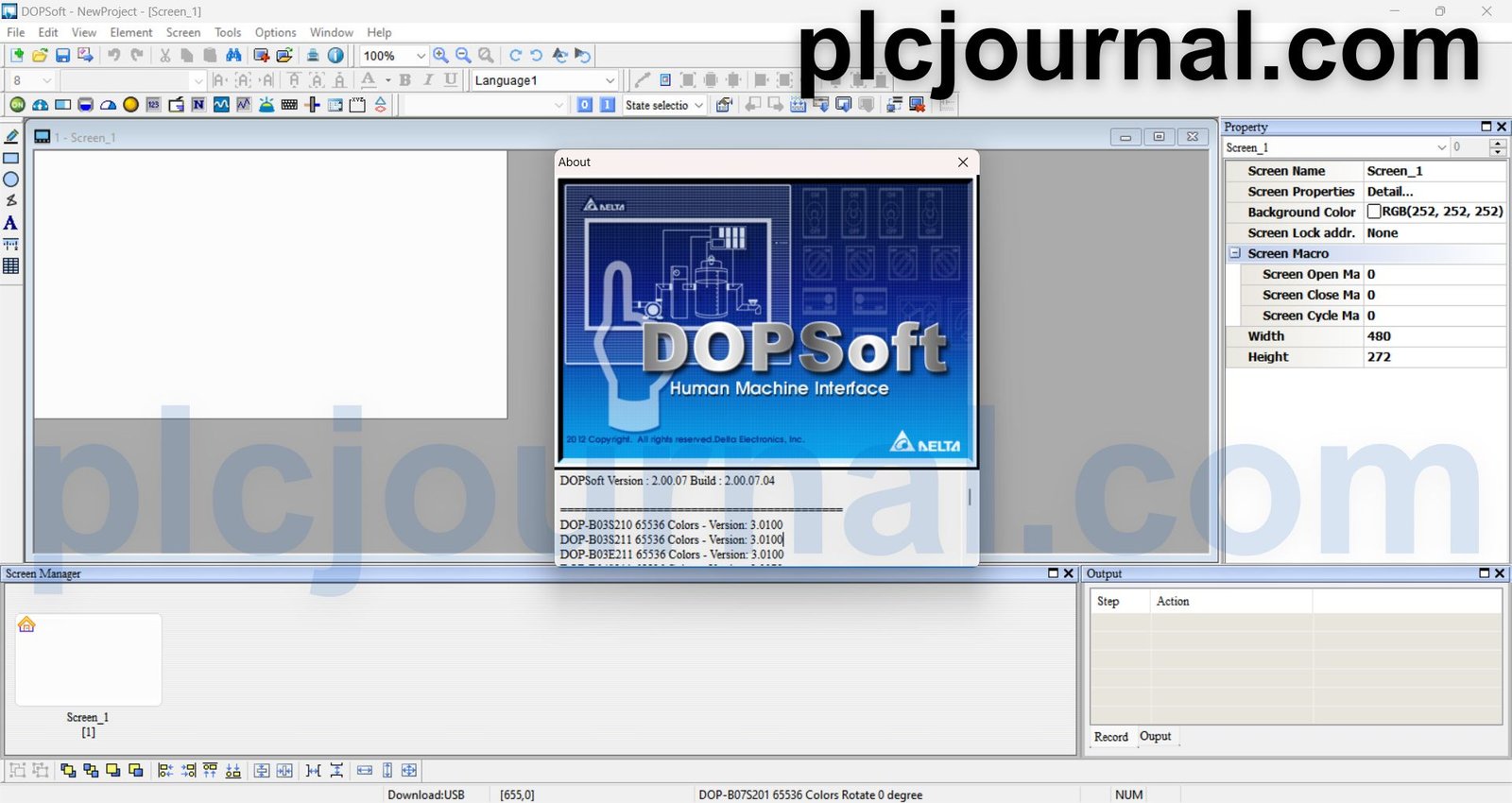Select the table grid tool in left toolbar
This screenshot has height=803, width=1512.
(x=11, y=266)
